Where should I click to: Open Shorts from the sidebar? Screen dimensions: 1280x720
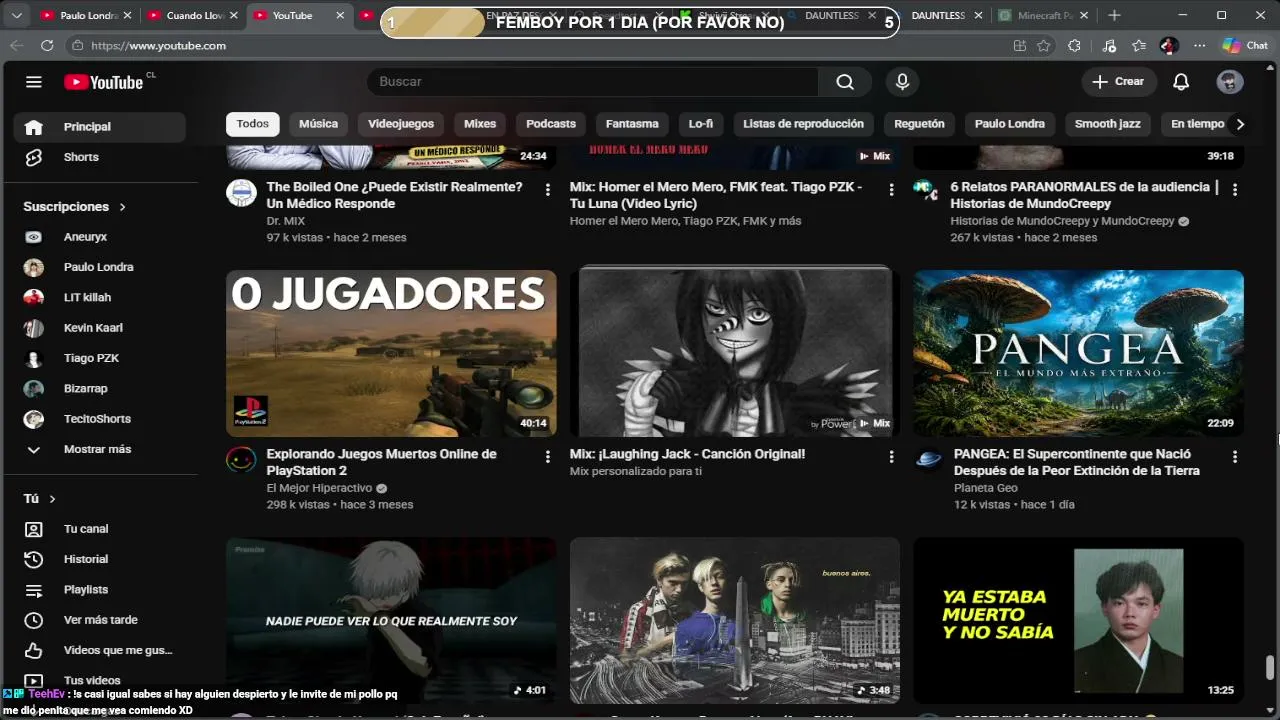[100, 157]
